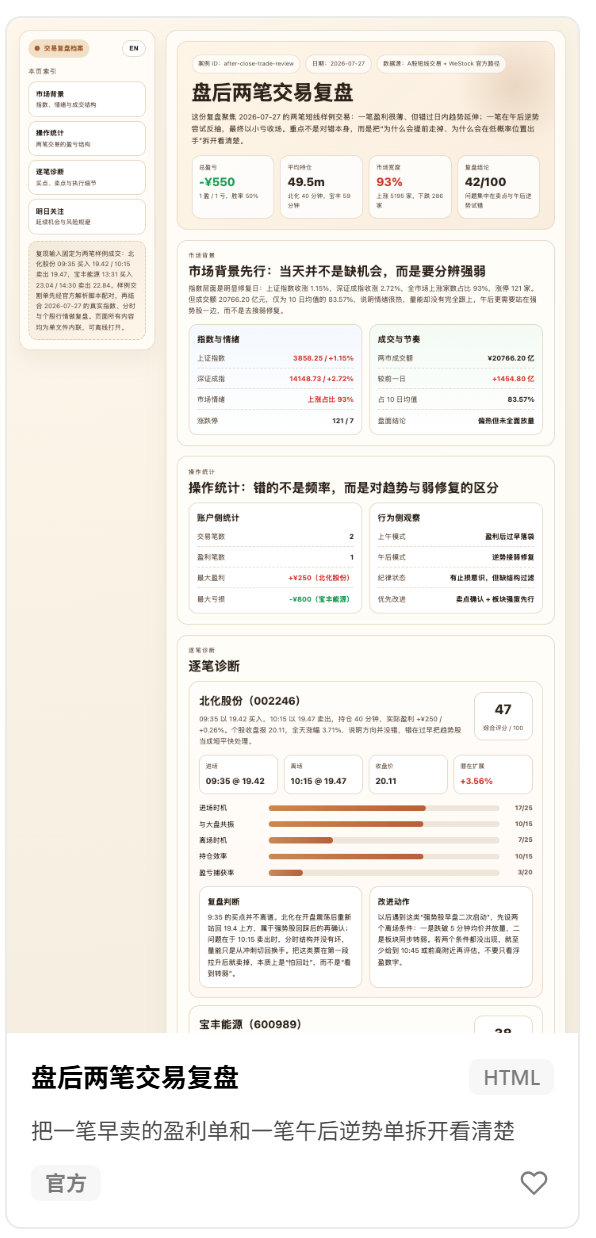Click the 深证成指 value 14148.73 / +2.72%
This screenshot has height=1238, width=596.
321,379
